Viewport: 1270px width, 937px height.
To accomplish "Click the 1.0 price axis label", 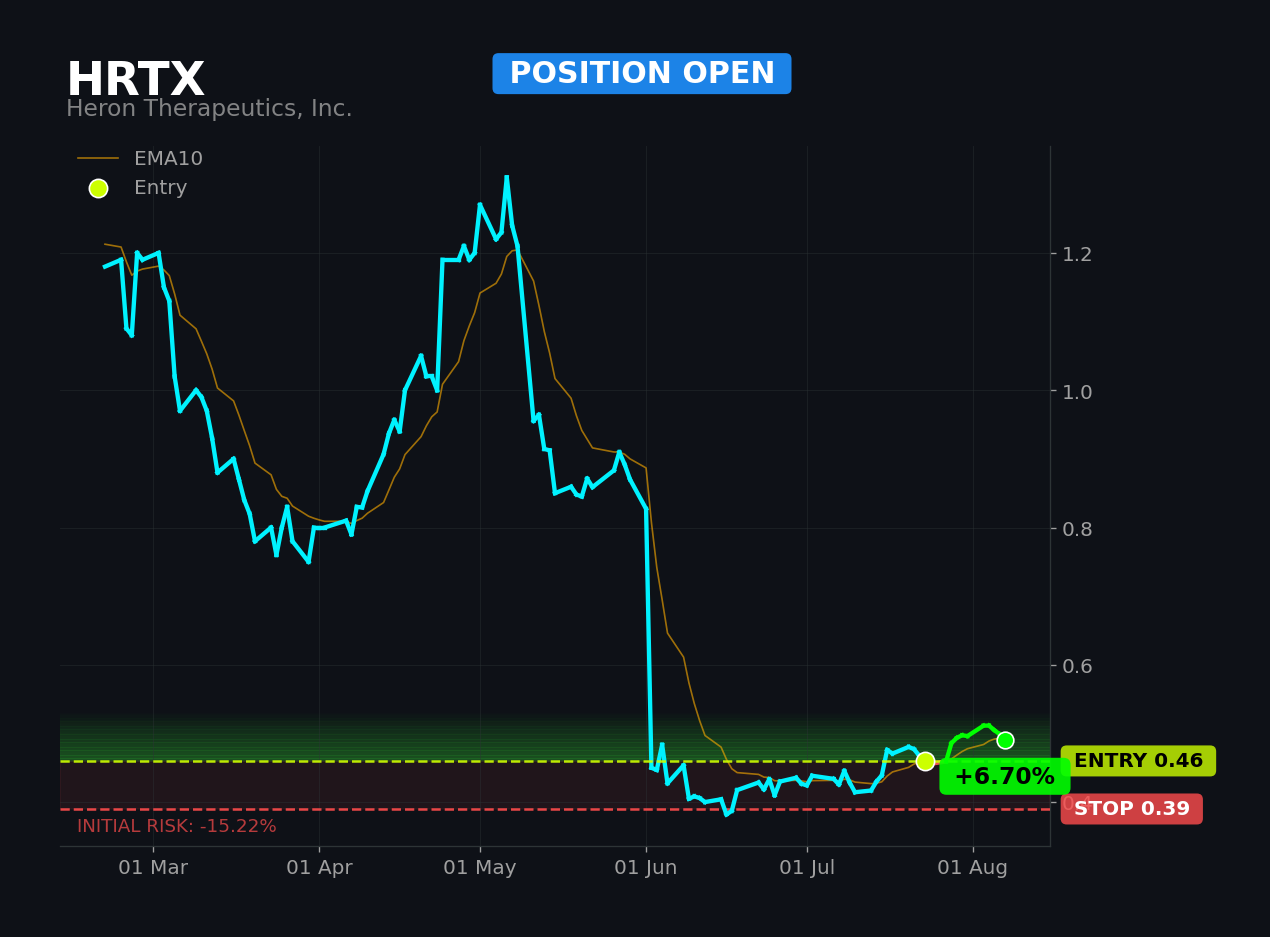I will point(1077,391).
